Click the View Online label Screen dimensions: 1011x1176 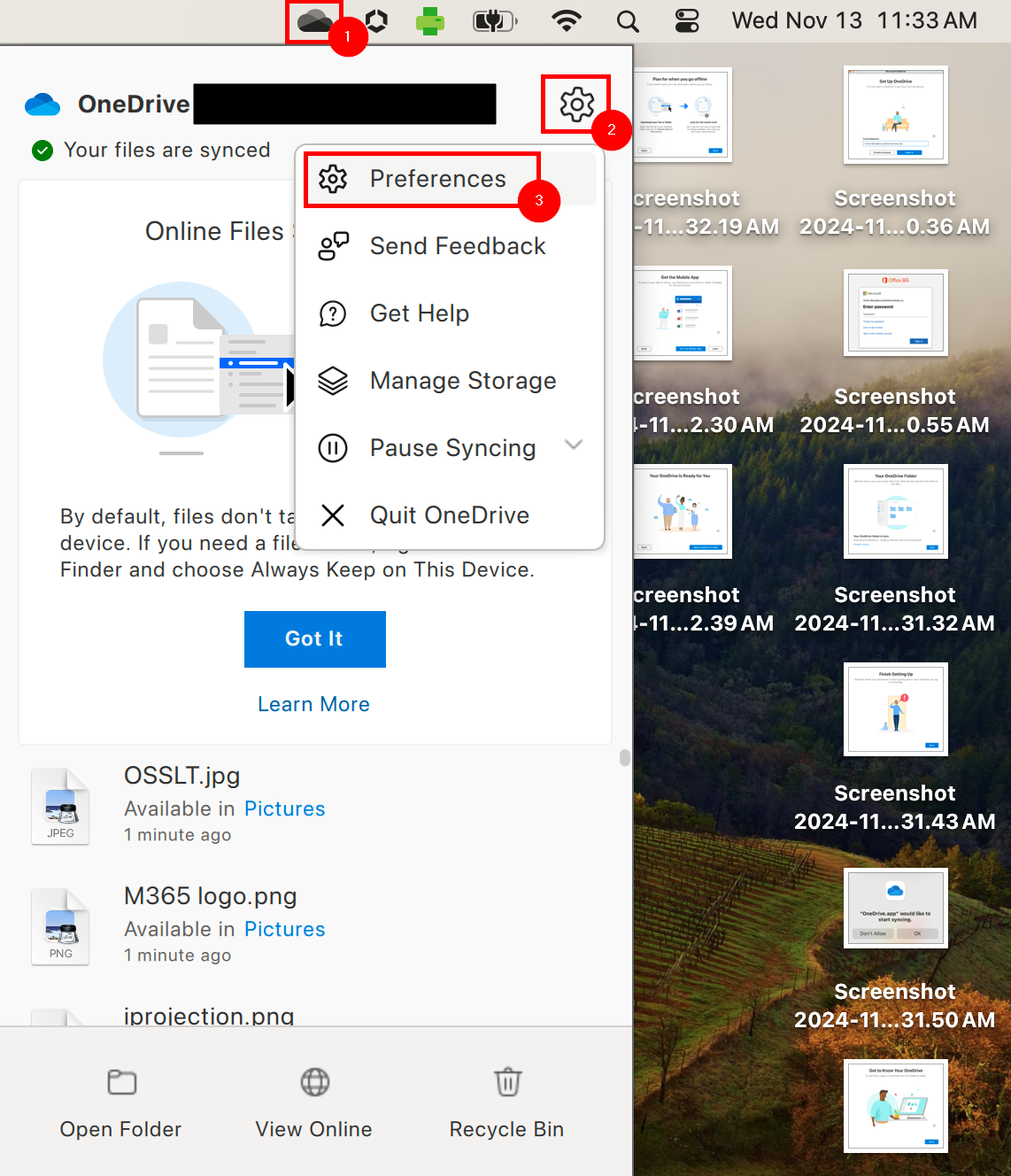pyautogui.click(x=314, y=1129)
